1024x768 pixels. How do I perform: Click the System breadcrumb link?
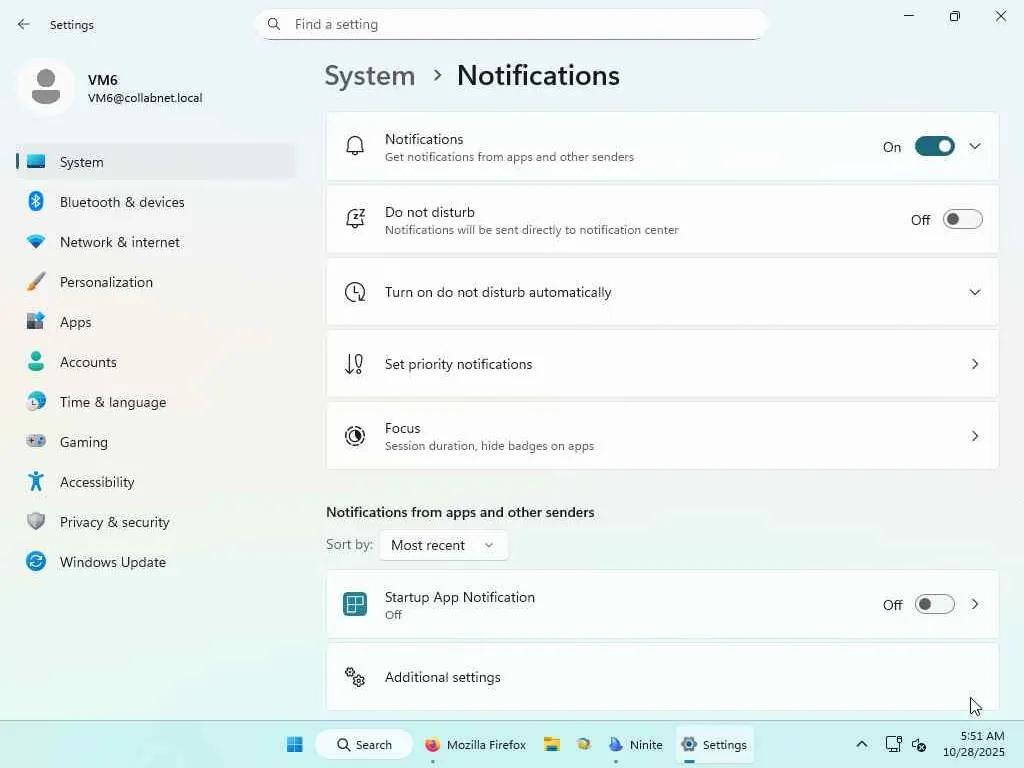370,76
